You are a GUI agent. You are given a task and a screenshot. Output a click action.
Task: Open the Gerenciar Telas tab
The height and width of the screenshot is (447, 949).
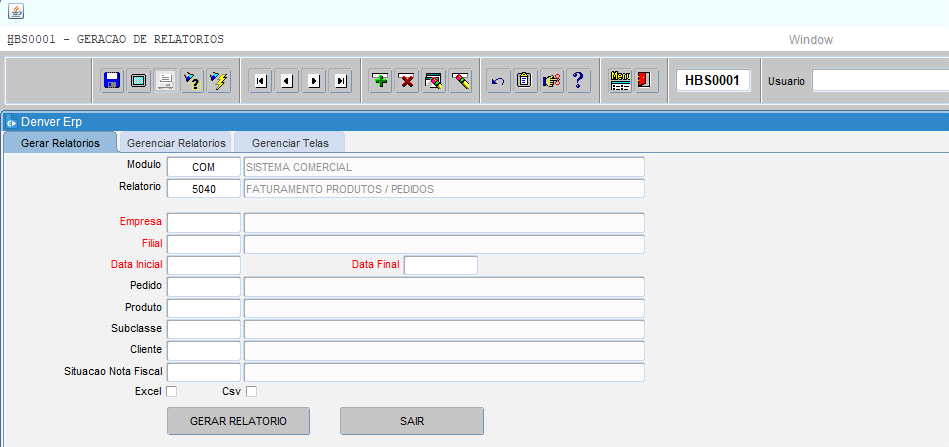(290, 143)
